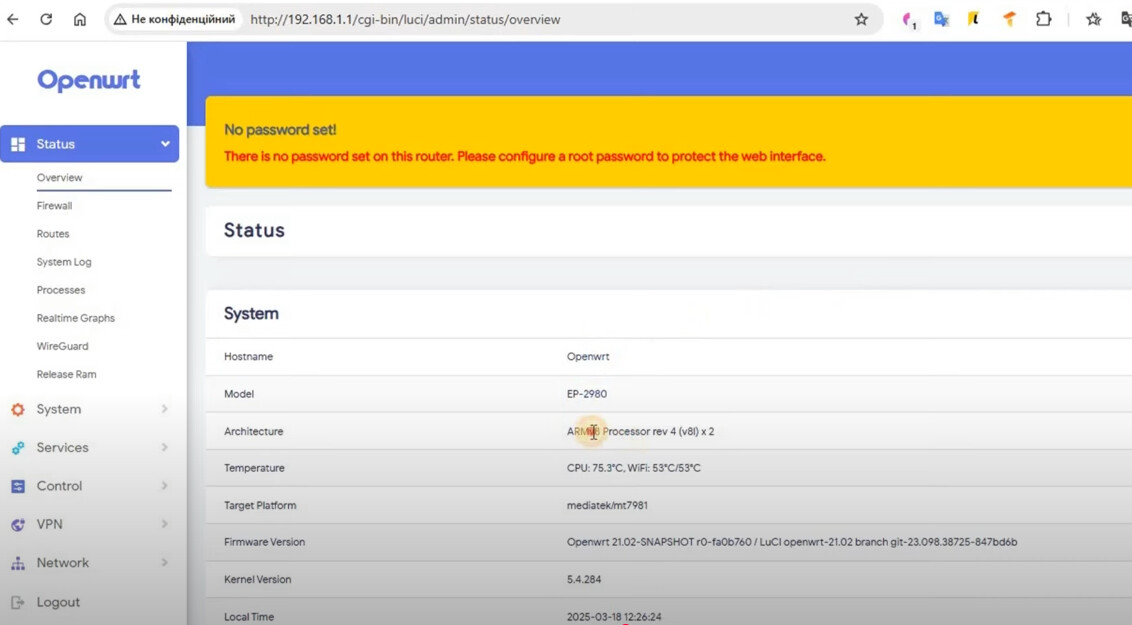Open the Firewall status page

point(54,206)
